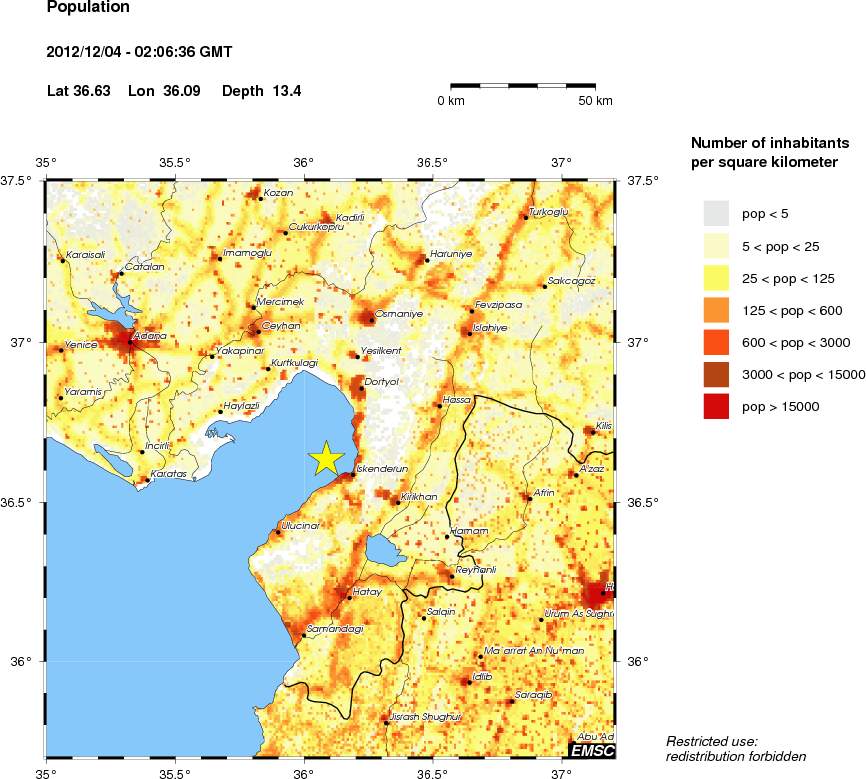
Task: Click the 'Restricted use: redistribution forbidden' notice
Action: click(736, 749)
